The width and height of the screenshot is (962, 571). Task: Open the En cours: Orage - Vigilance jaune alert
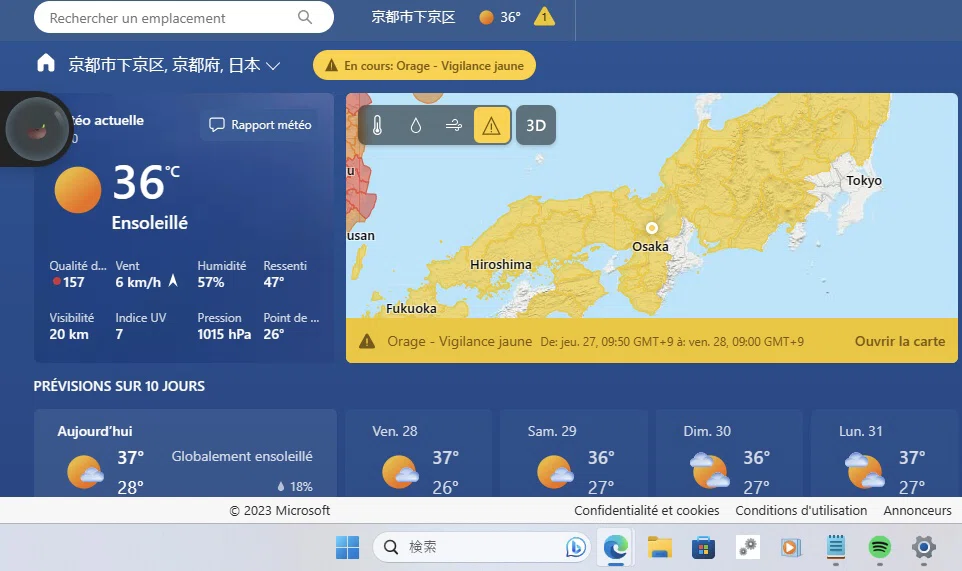[x=424, y=65]
